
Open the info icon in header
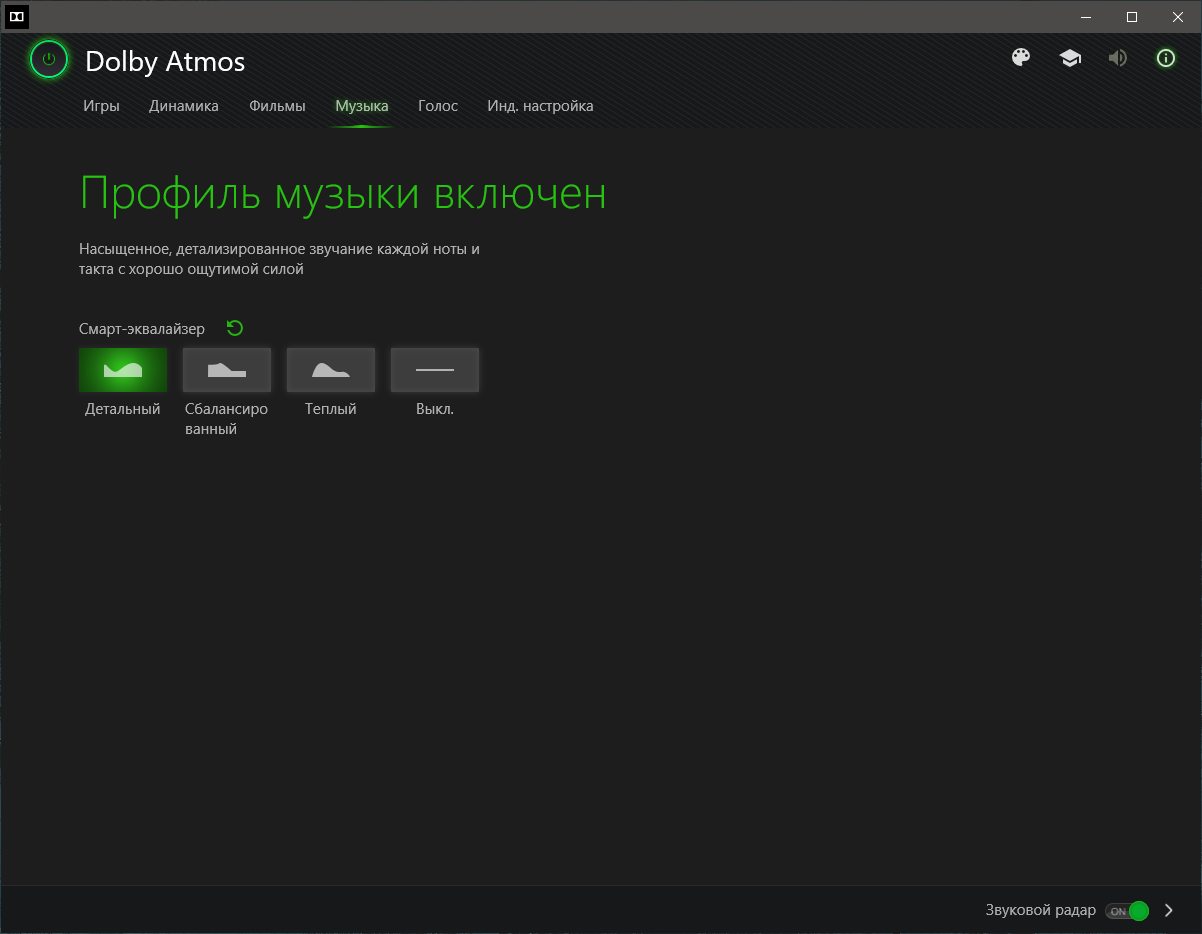(x=1165, y=58)
